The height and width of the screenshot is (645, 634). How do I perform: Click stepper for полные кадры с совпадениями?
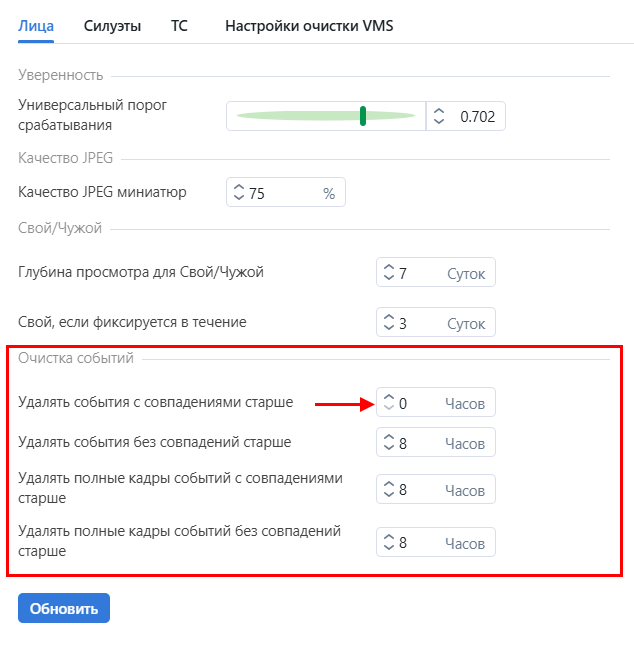pyautogui.click(x=388, y=490)
